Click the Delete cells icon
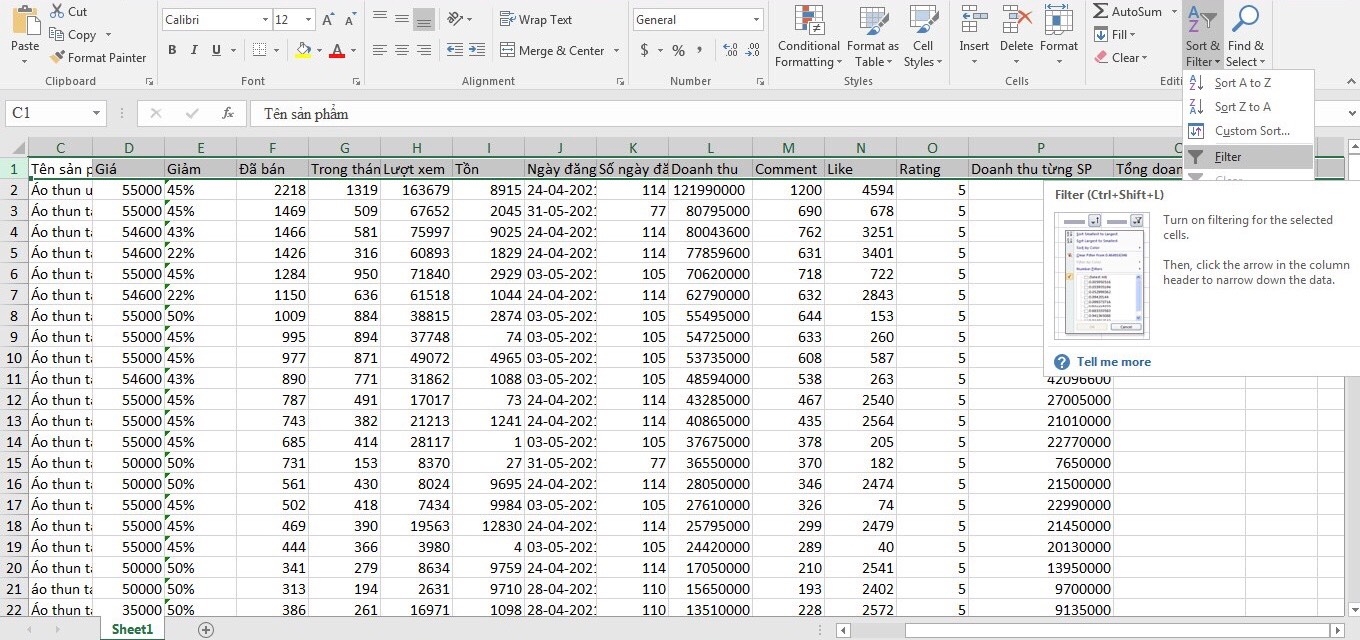Screen dimensions: 1360x640 tap(1016, 20)
